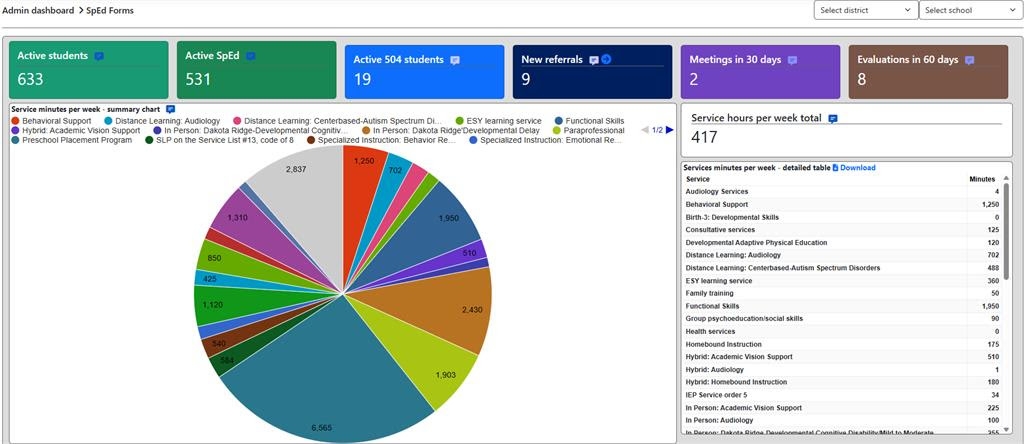Go to the next legend page arrow
The width and height of the screenshot is (1024, 444).
[670, 130]
